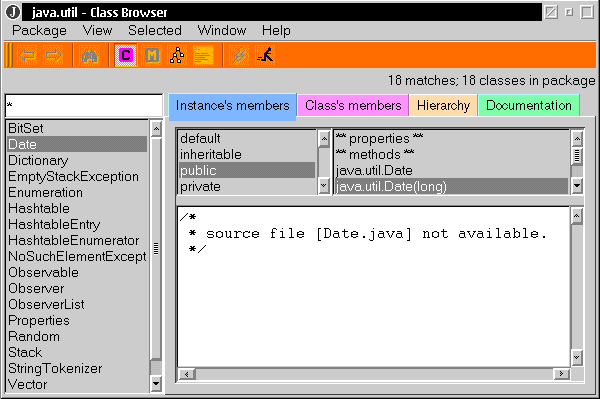Select Enumeration in the class list

pyautogui.click(x=77, y=192)
